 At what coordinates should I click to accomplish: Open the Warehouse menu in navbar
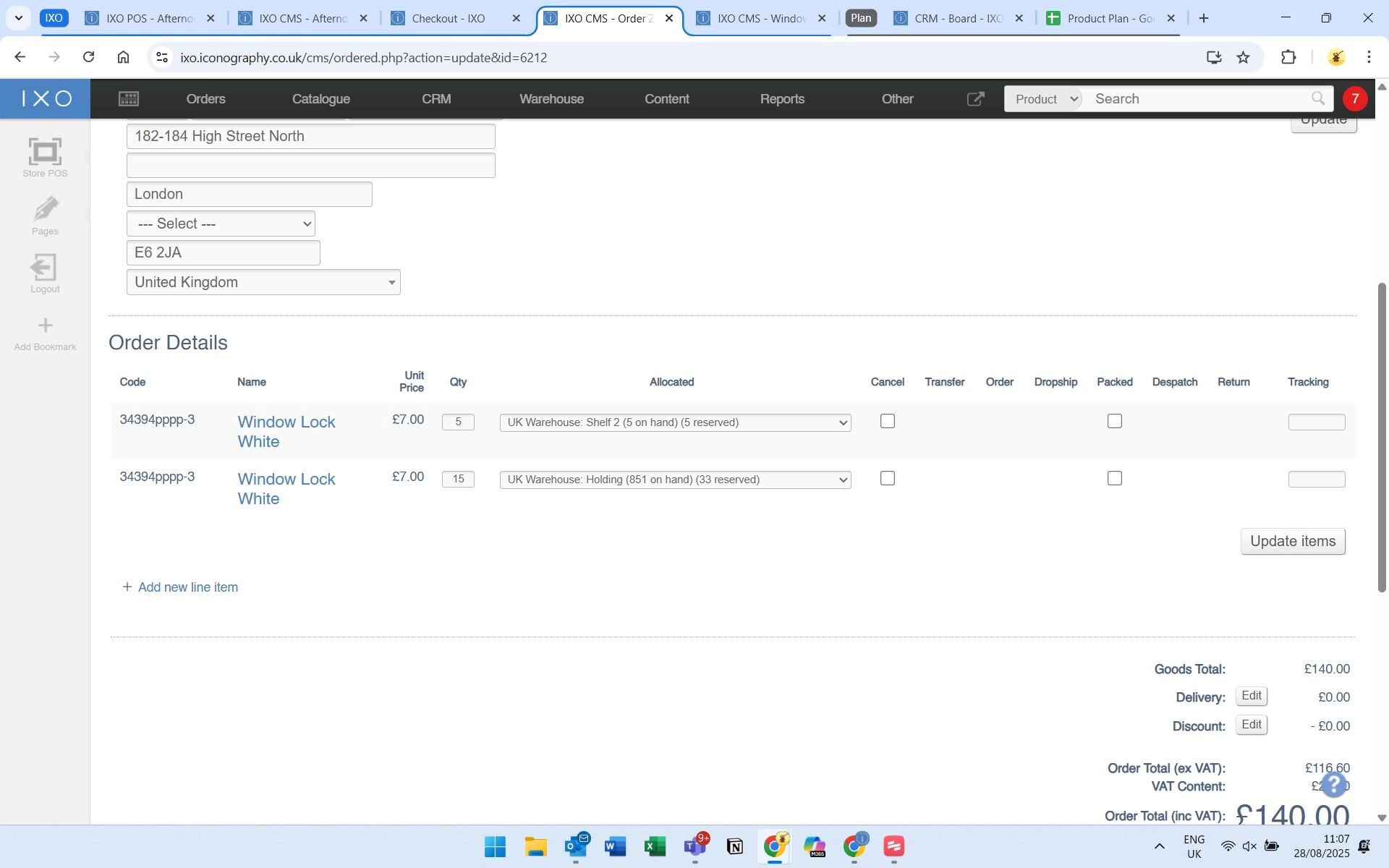point(551,99)
